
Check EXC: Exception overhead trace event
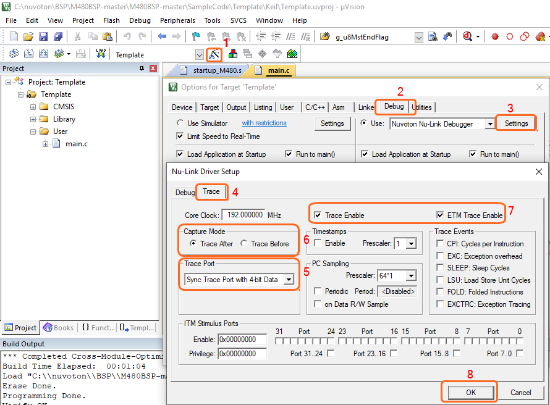click(x=440, y=256)
